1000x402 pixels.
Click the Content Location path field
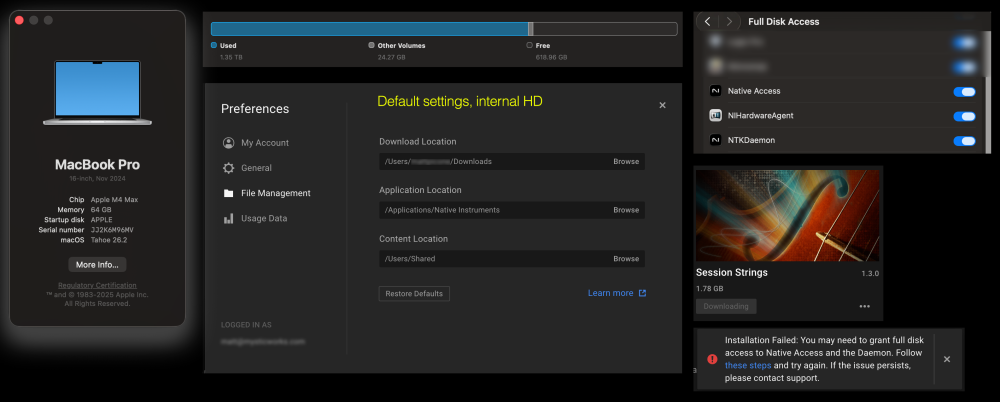pyautogui.click(x=511, y=258)
